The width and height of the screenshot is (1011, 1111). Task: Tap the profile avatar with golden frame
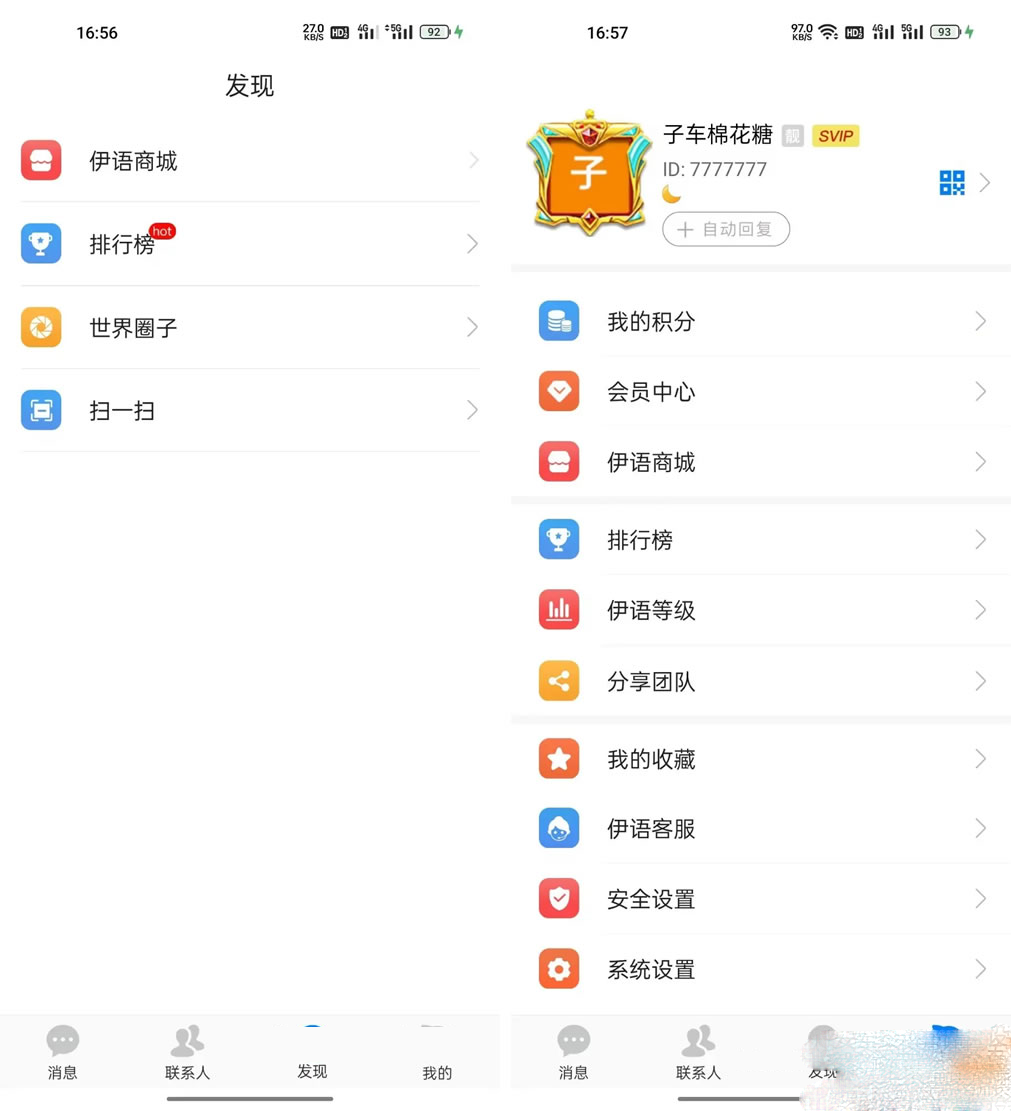pos(588,174)
